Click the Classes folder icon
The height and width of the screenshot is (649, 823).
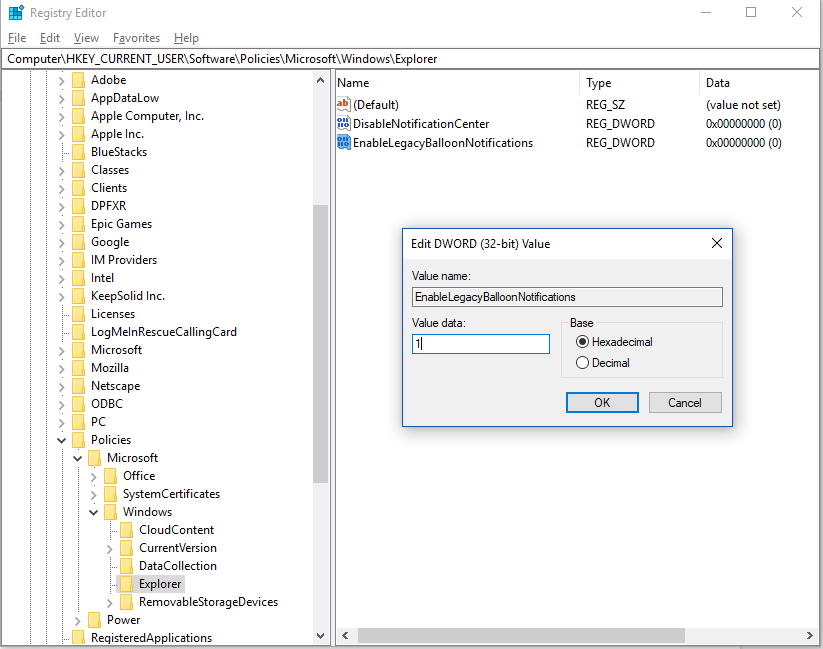[x=78, y=170]
